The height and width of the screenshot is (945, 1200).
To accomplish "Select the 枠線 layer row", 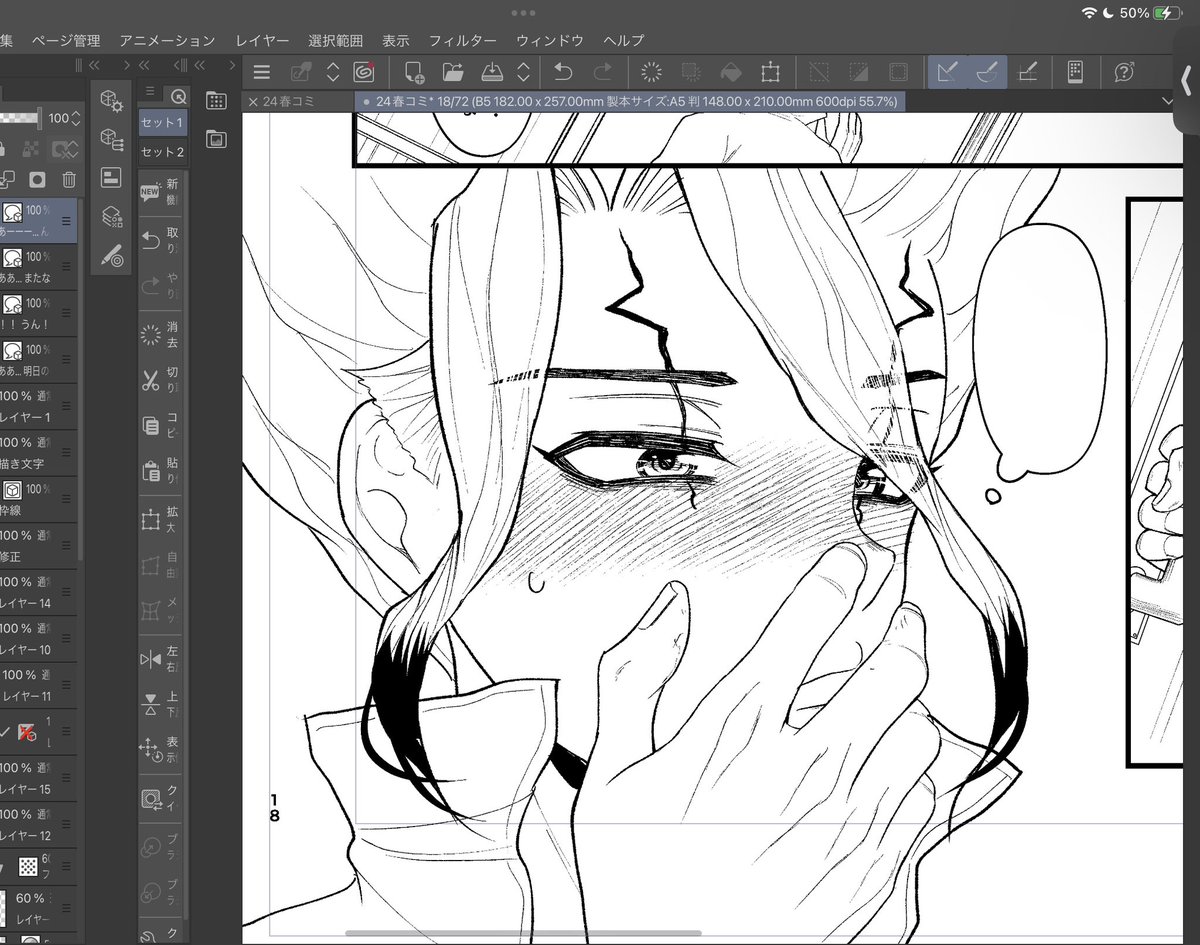I will pos(40,500).
